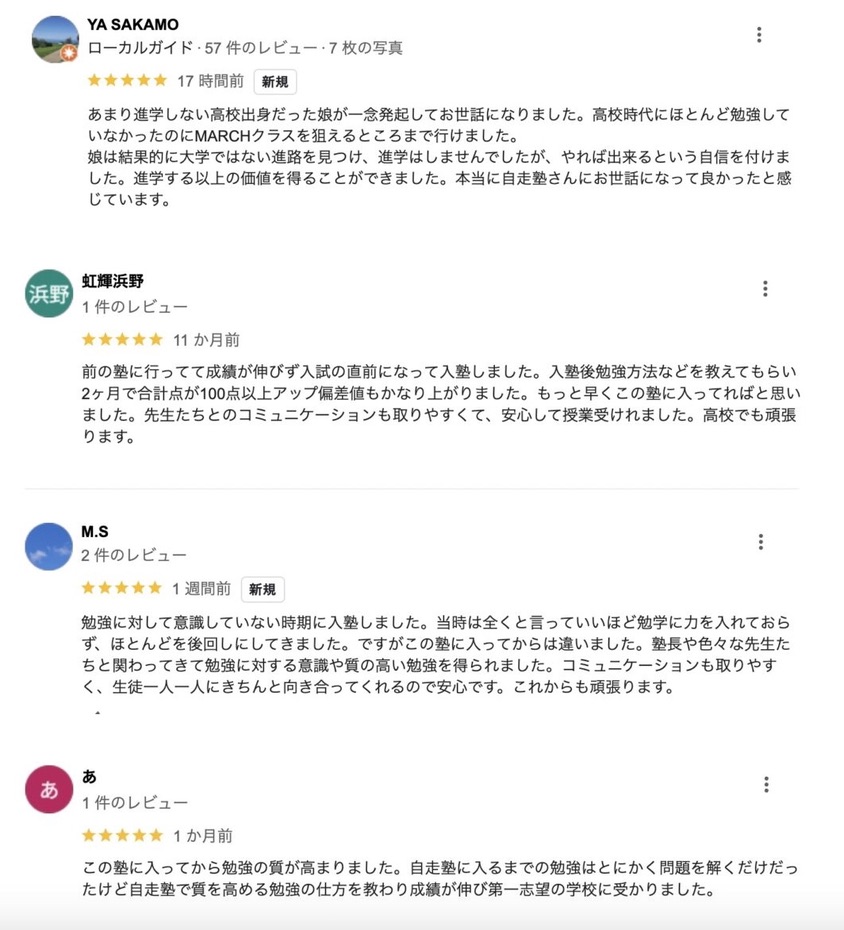Screen dimensions: 844x930
Task: Click the pink あ avatar
Action: [x=49, y=790]
